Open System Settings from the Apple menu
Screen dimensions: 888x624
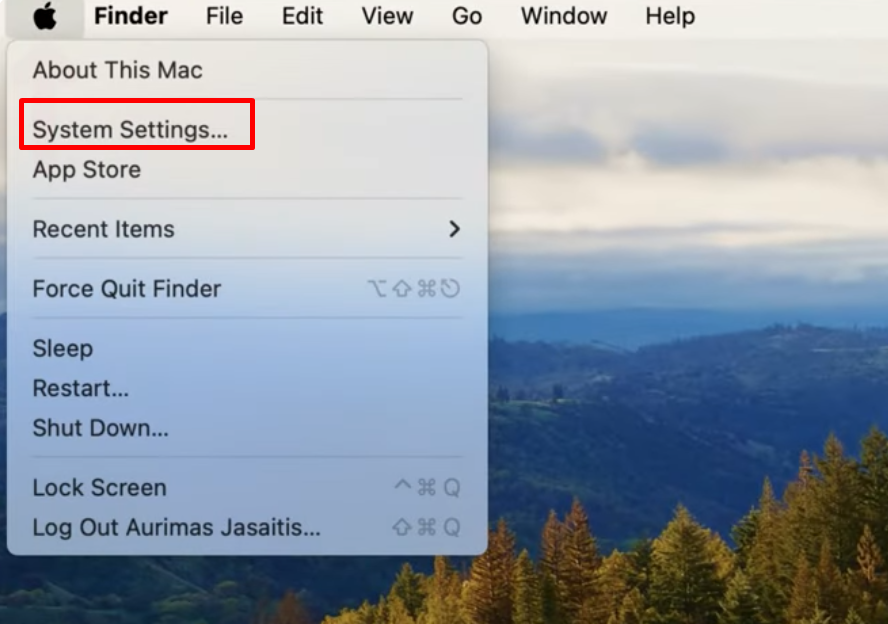[x=130, y=130]
